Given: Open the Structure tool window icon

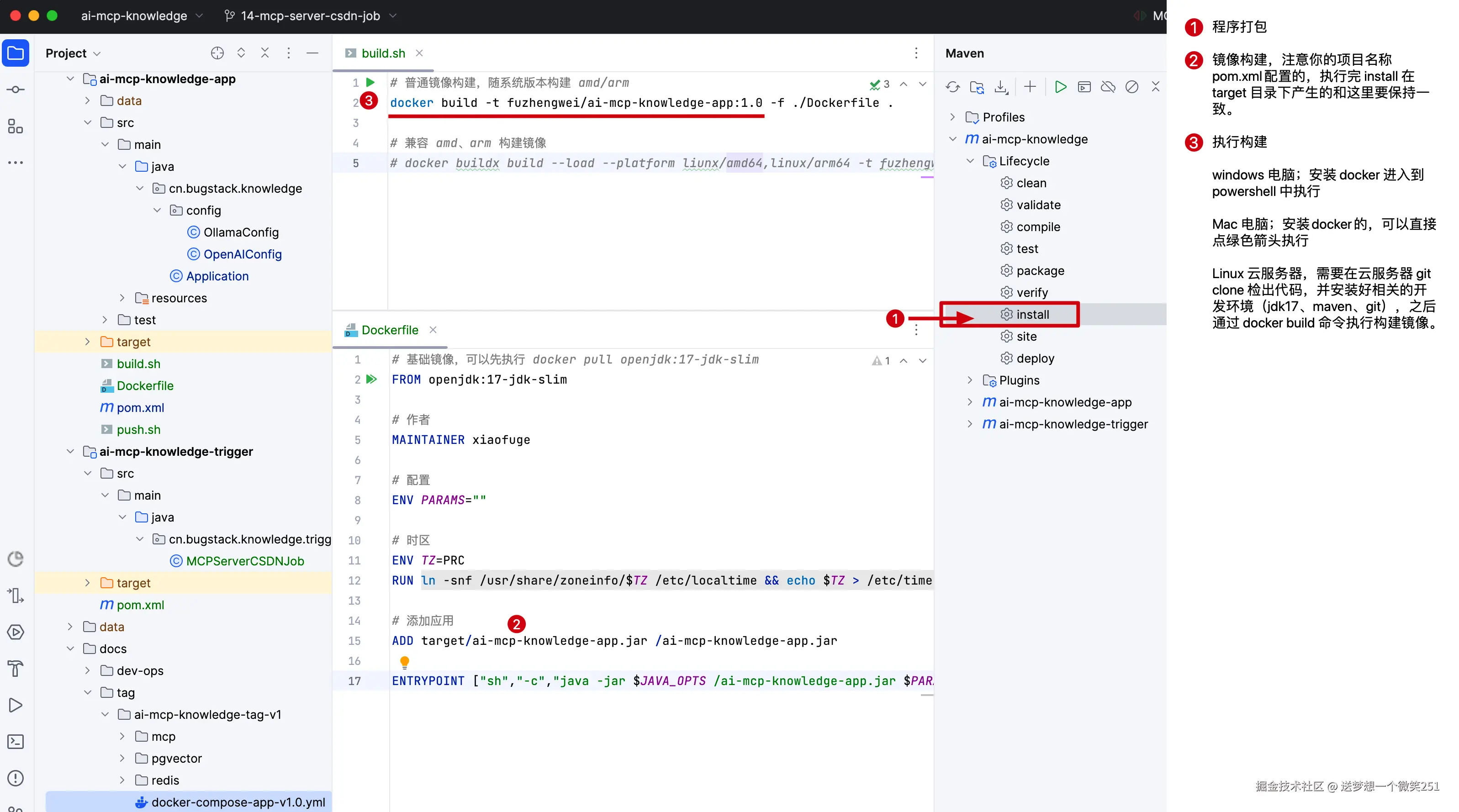Looking at the screenshot, I should point(16,126).
